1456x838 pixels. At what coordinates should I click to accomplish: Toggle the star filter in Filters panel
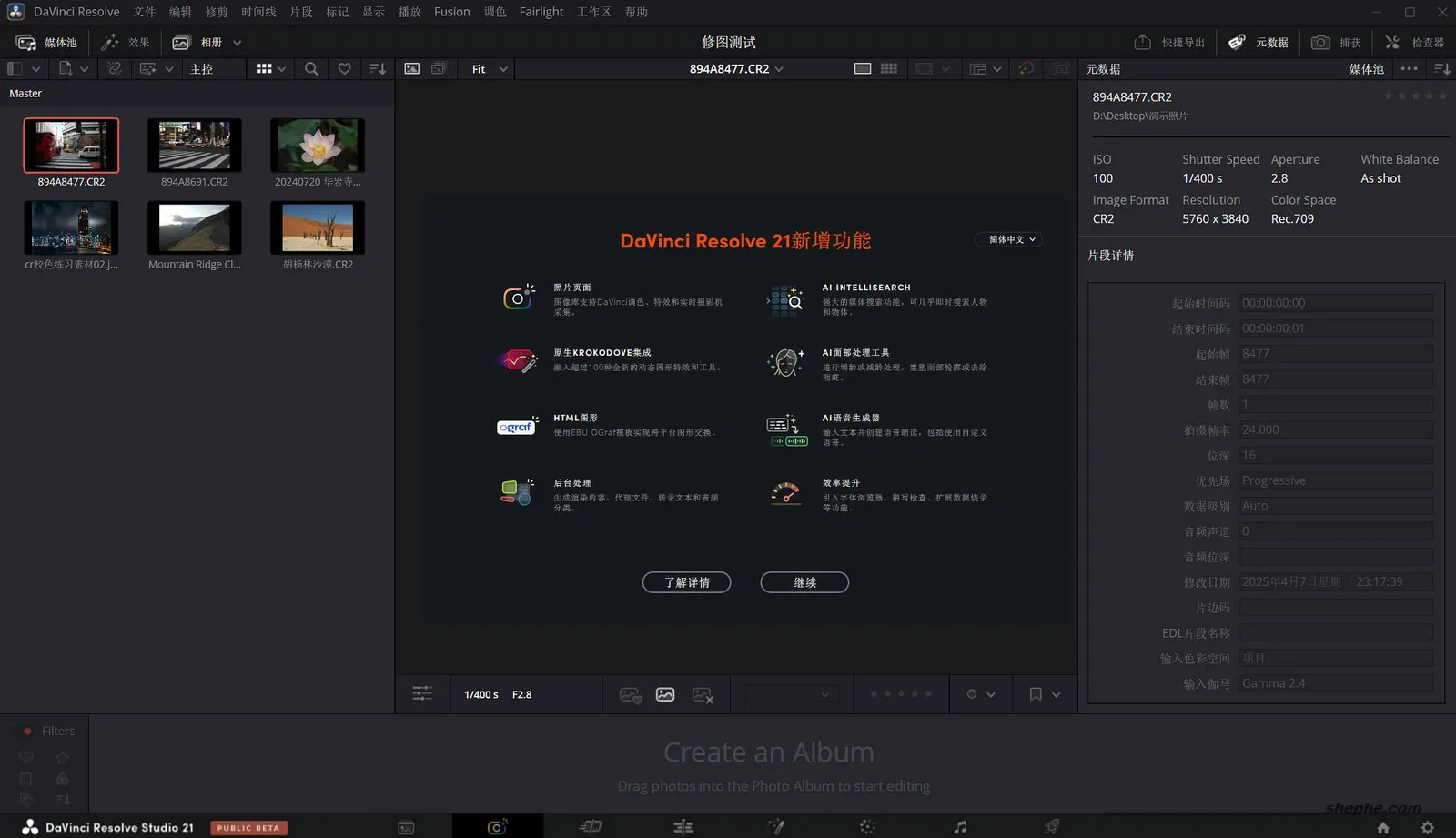[62, 757]
